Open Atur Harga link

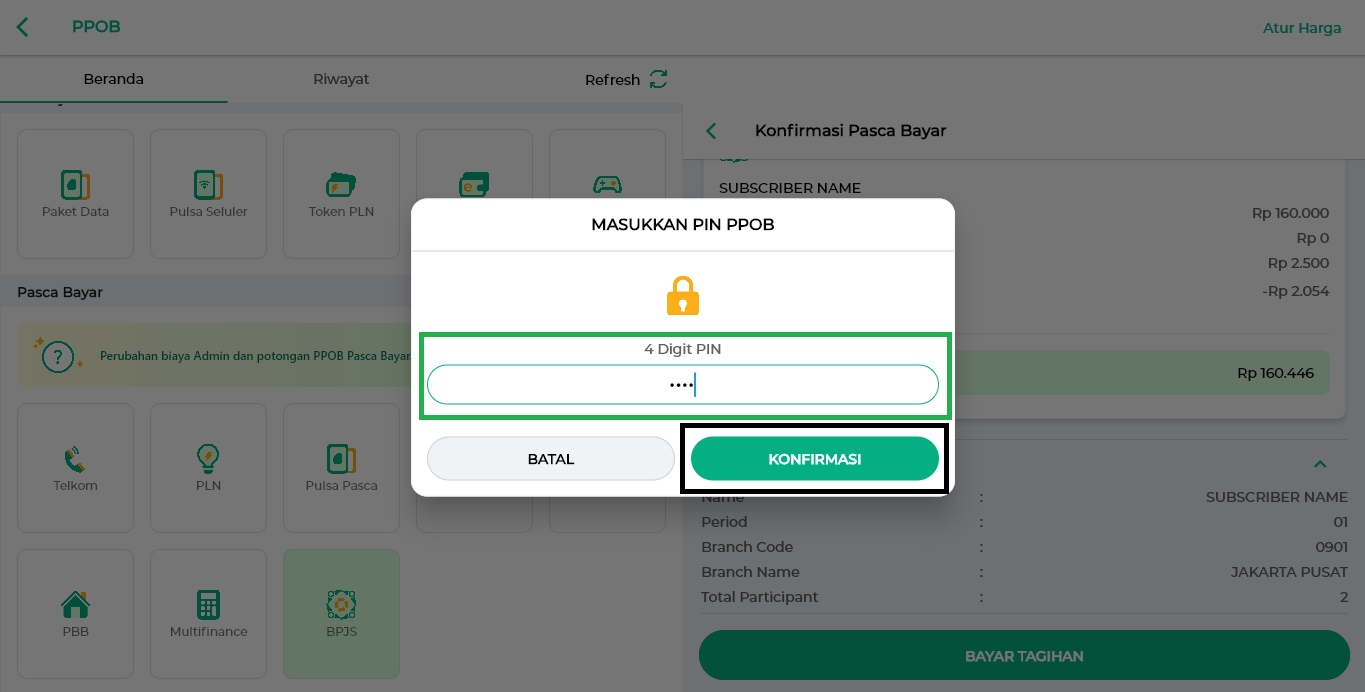click(1302, 28)
